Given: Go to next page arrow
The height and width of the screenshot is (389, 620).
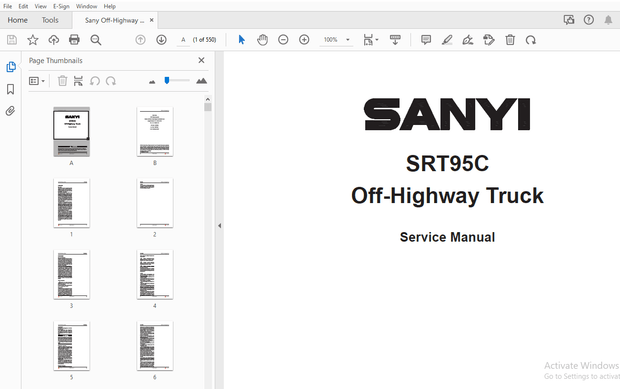Looking at the screenshot, I should tap(161, 40).
